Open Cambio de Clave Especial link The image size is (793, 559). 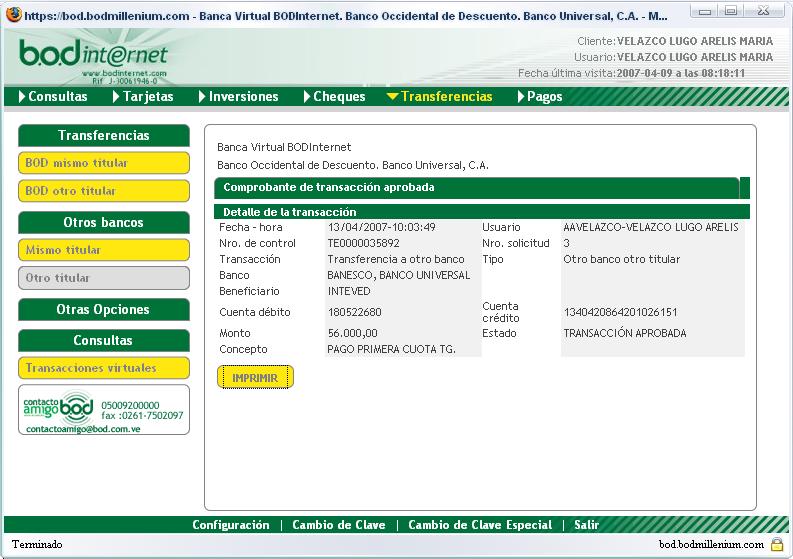click(x=480, y=525)
